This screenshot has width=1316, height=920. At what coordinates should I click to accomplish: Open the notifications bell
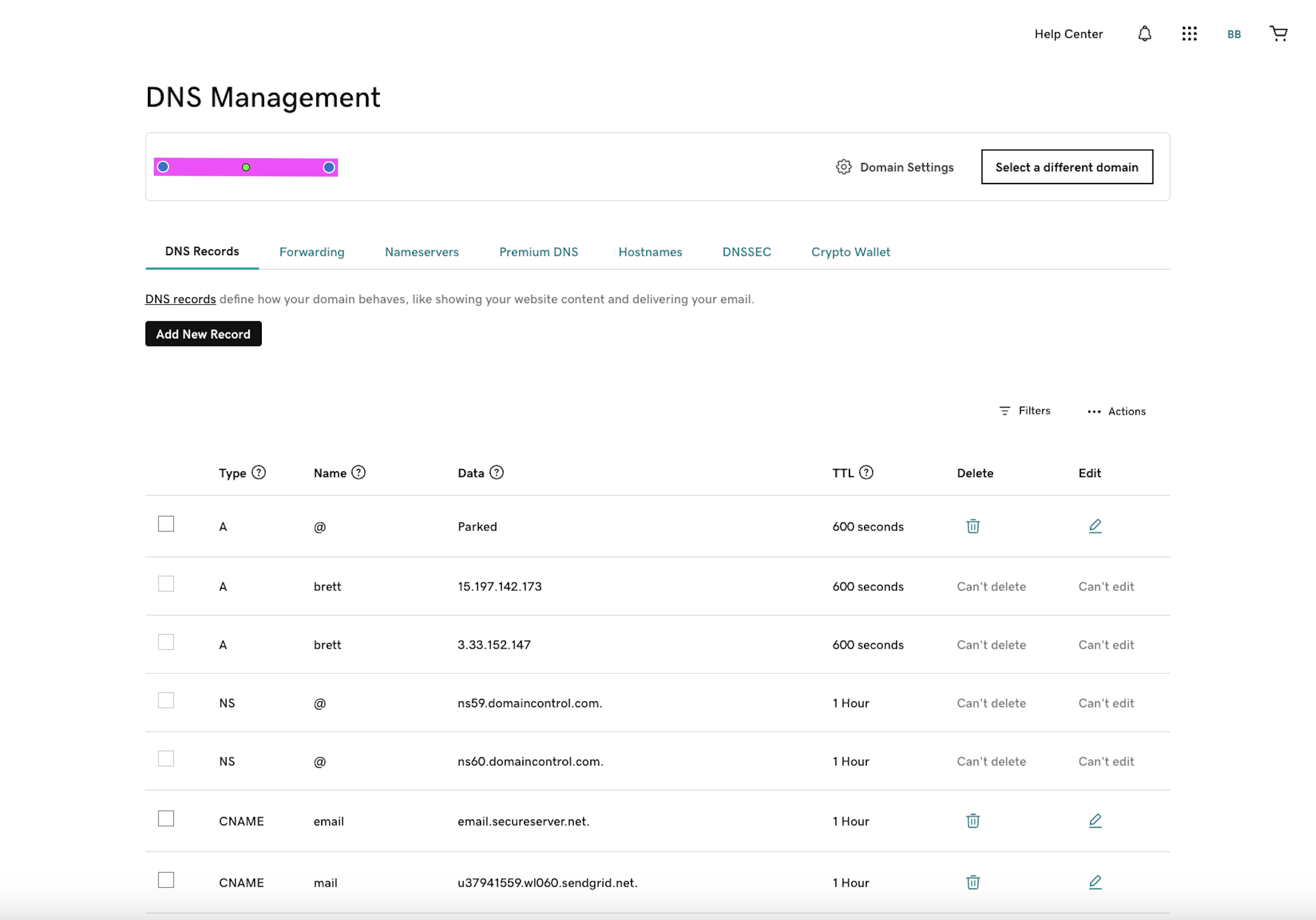(x=1145, y=34)
